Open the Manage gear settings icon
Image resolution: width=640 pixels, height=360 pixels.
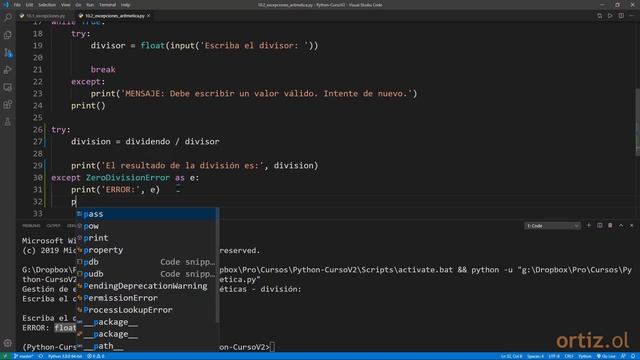click(8, 343)
